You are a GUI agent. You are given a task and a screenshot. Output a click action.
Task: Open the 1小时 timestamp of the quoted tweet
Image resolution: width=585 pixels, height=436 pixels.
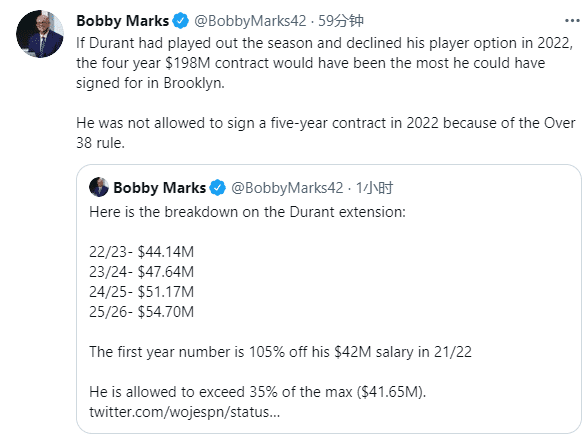pyautogui.click(x=374, y=188)
